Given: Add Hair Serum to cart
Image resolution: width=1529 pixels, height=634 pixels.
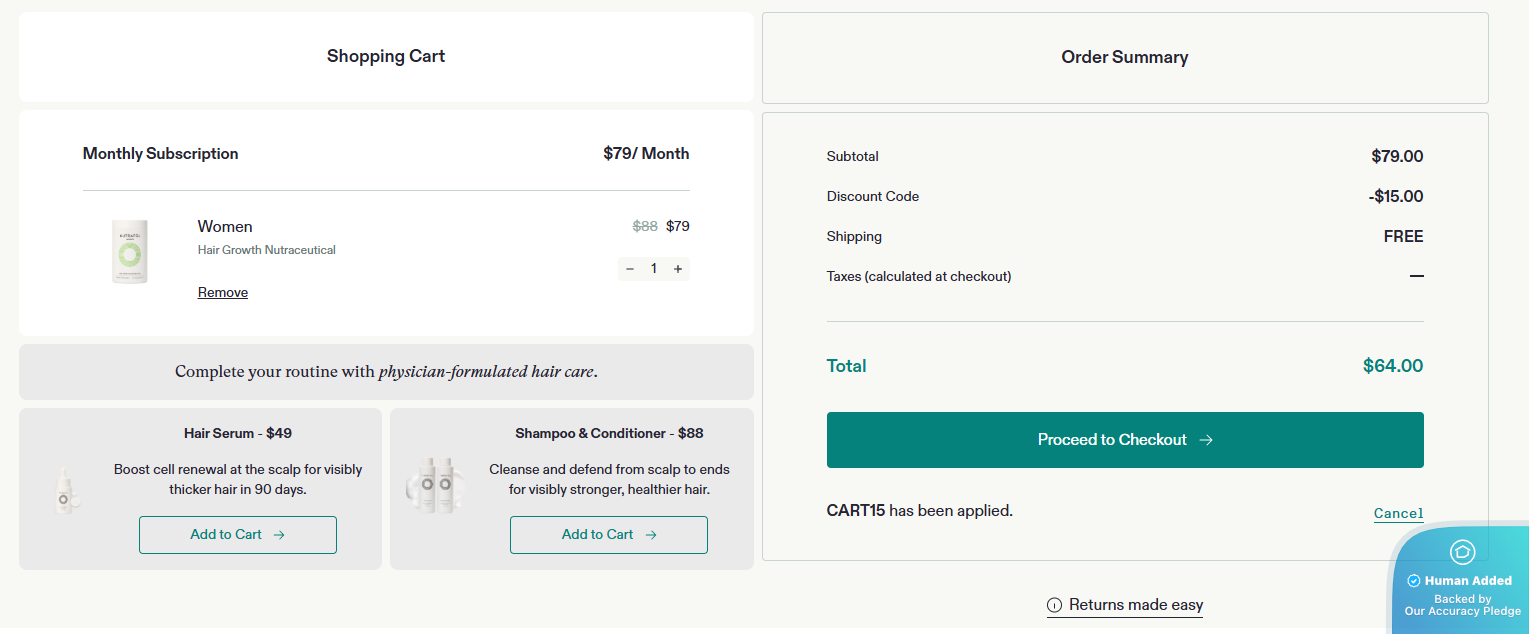Looking at the screenshot, I should coord(237,535).
